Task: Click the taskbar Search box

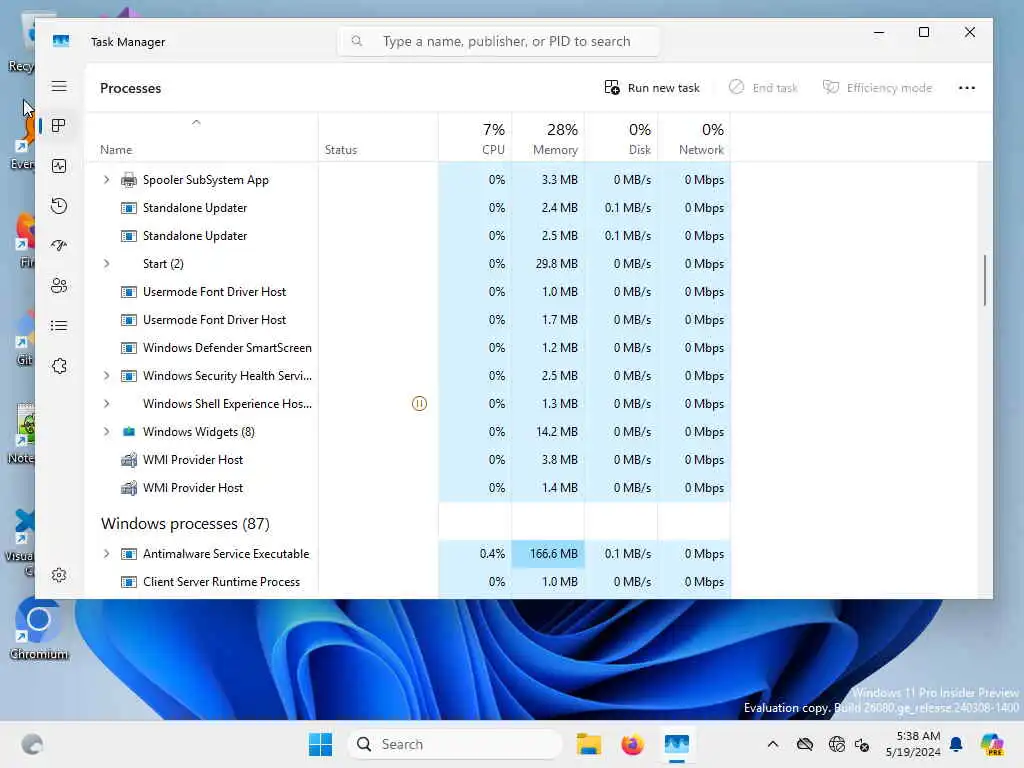Action: [x=455, y=744]
